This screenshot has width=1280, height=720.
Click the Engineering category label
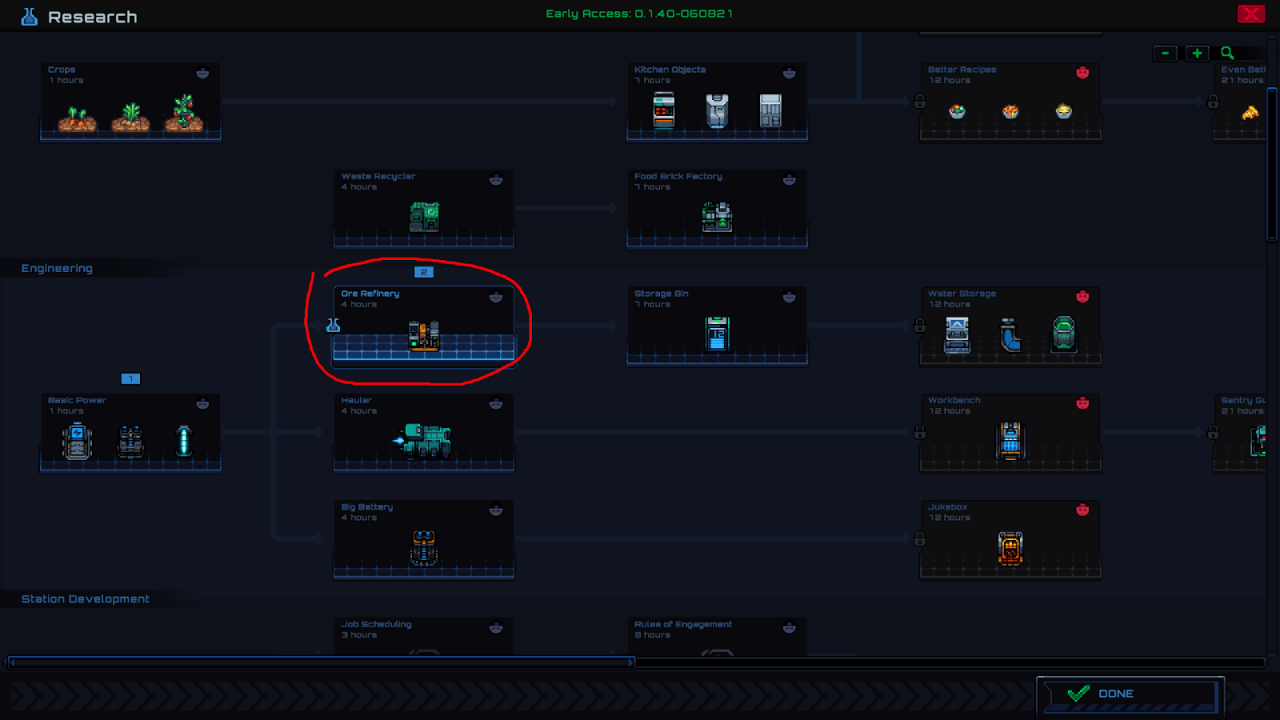57,268
